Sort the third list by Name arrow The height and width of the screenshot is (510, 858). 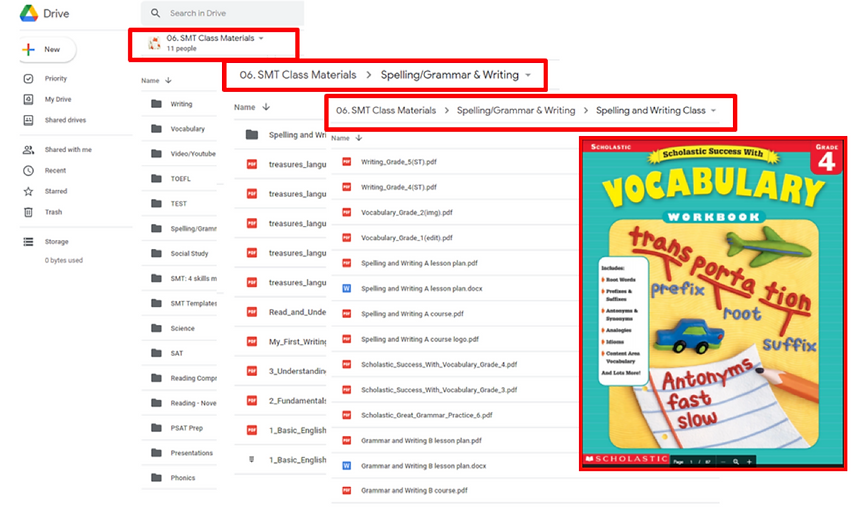359,138
